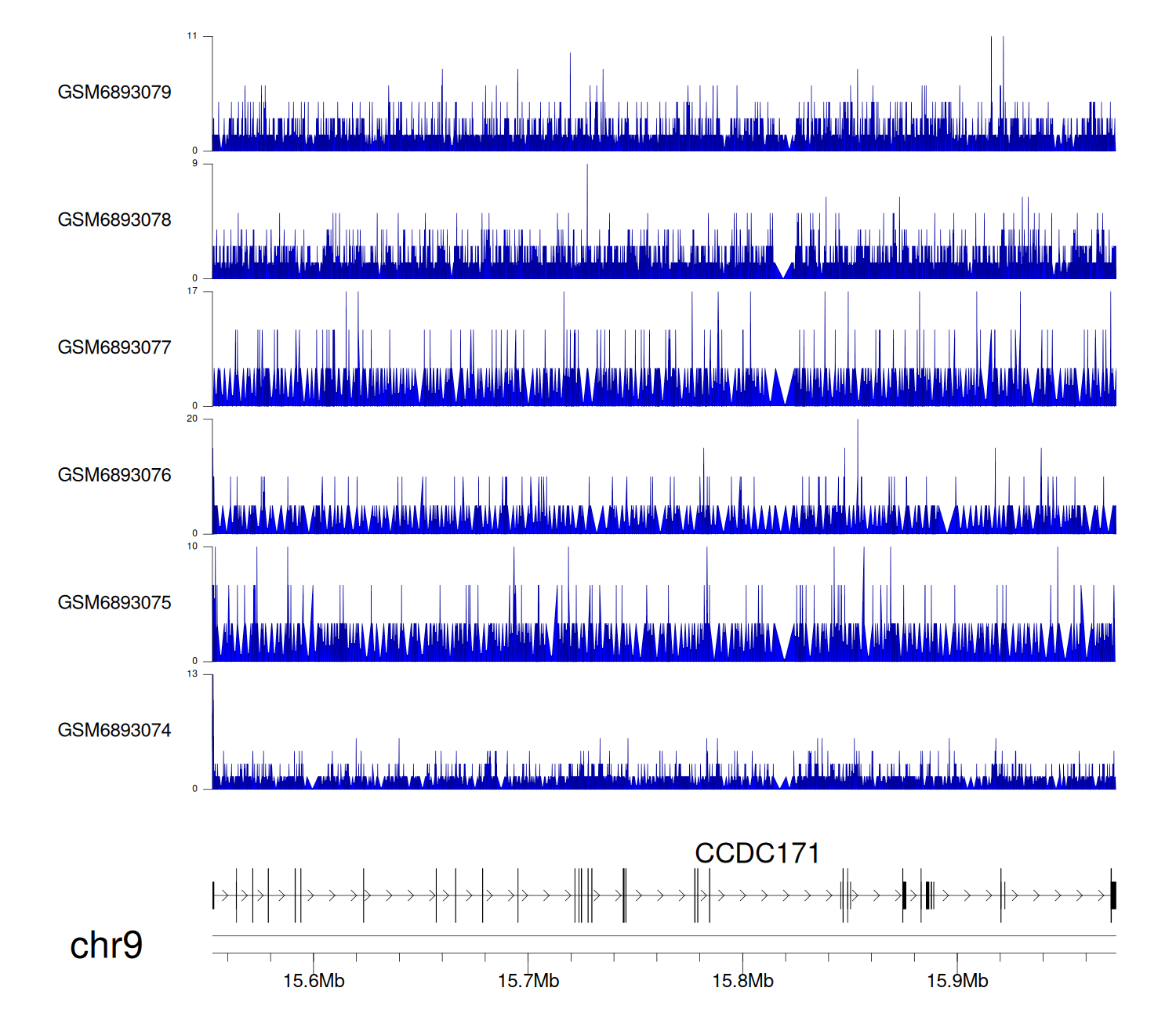Select the GSM6893078 track label
The image size is (1176, 1035).
point(114,220)
